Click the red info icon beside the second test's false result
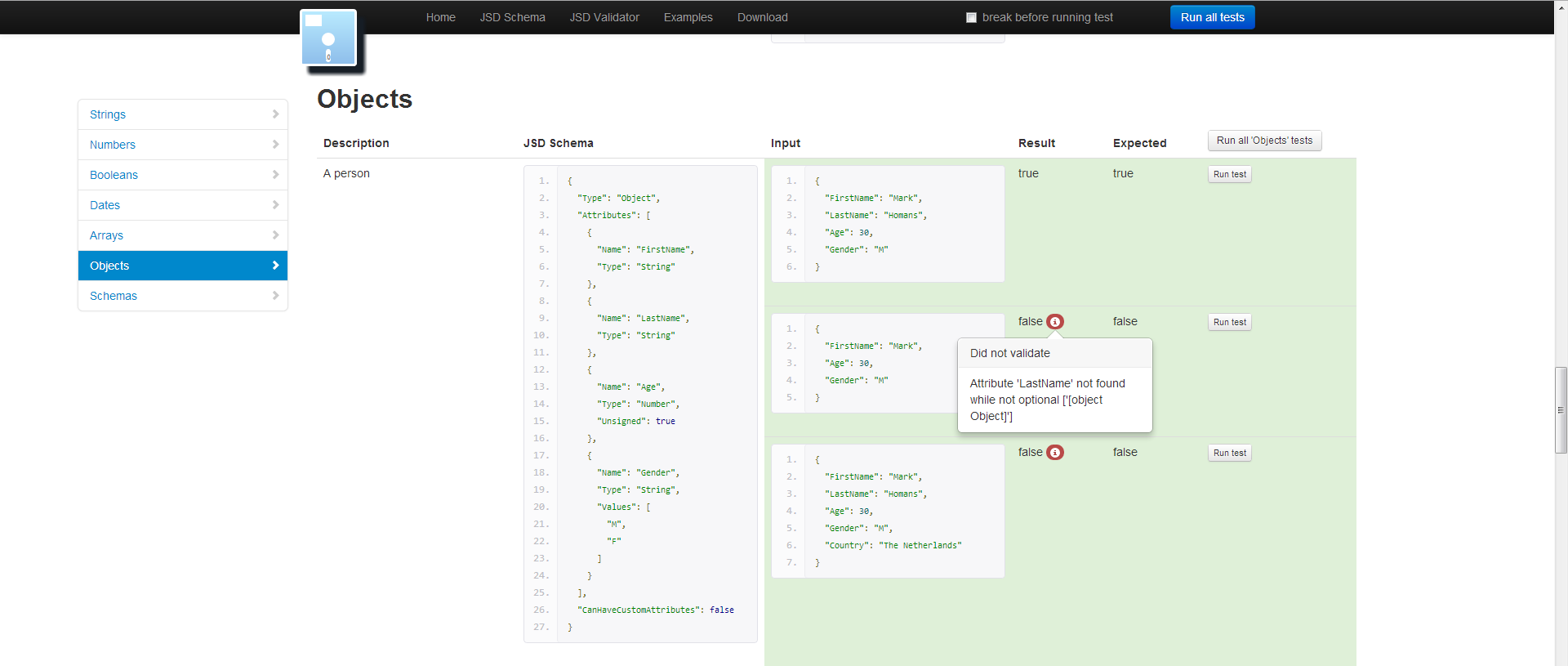The image size is (1568, 666). [1055, 322]
